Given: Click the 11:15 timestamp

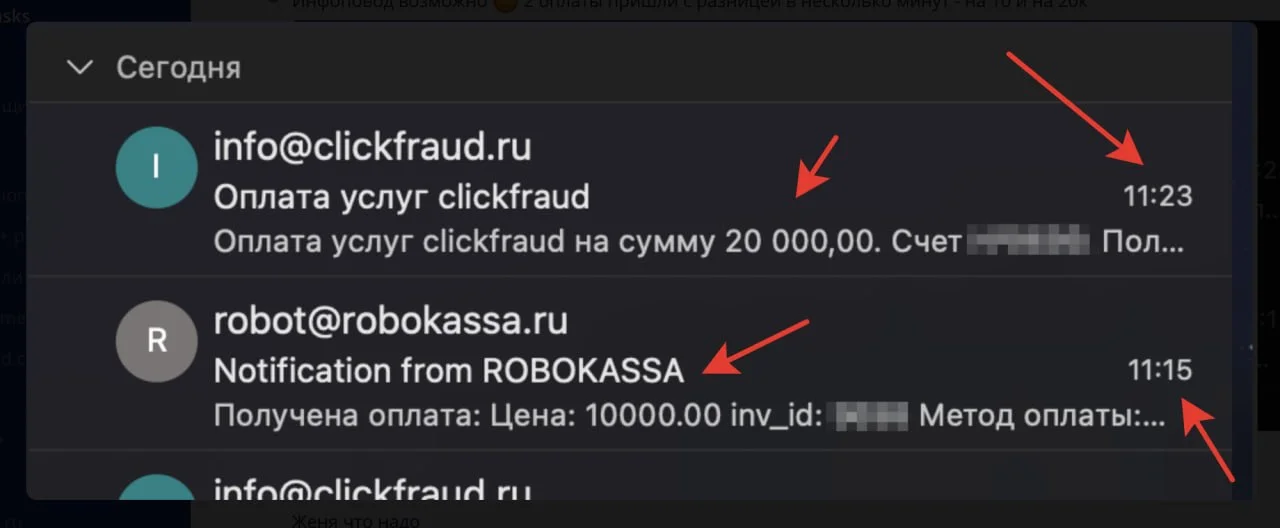Looking at the screenshot, I should (1160, 371).
